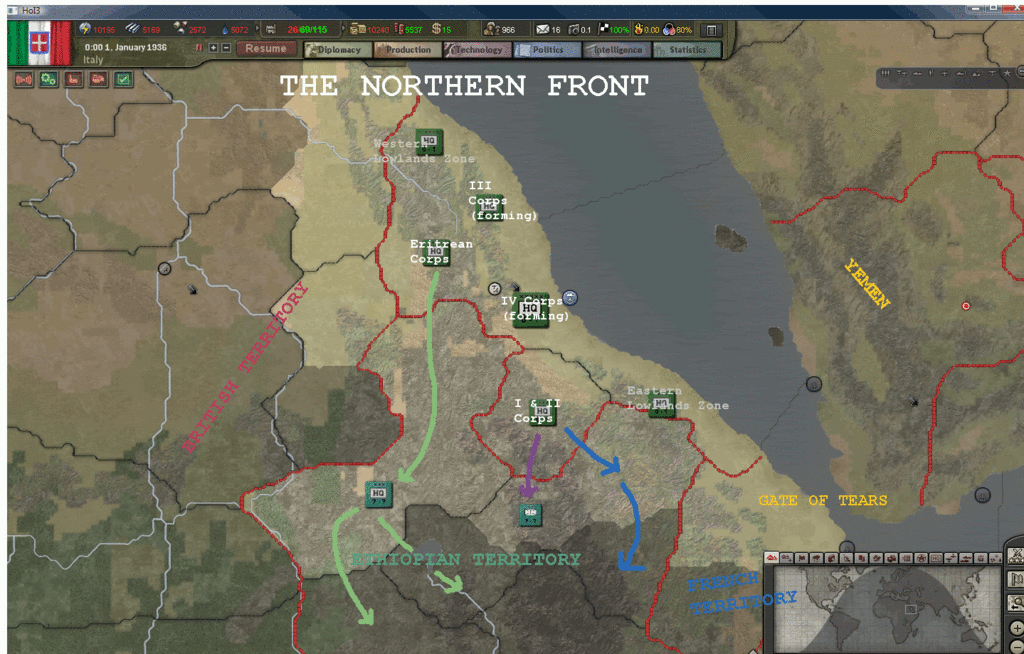1024x654 pixels.
Task: Click the Resume button
Action: 266,48
